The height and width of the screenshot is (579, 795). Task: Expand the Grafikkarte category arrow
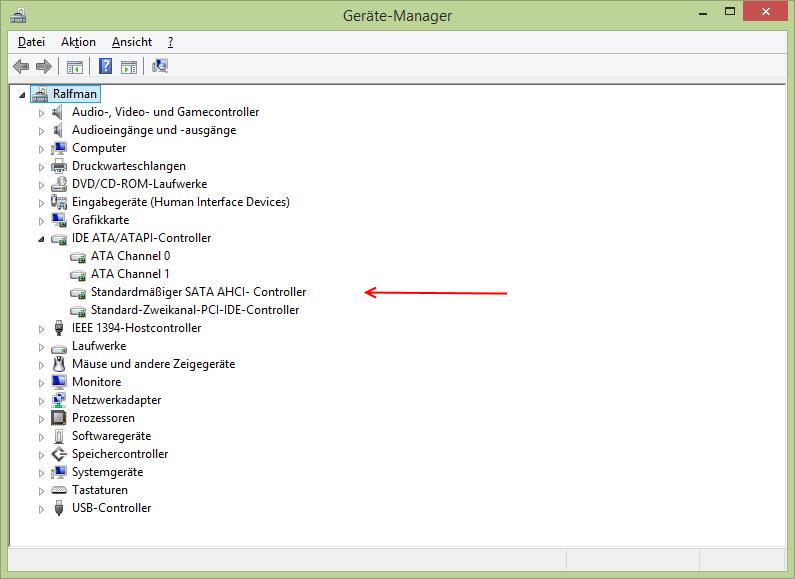pyautogui.click(x=42, y=221)
